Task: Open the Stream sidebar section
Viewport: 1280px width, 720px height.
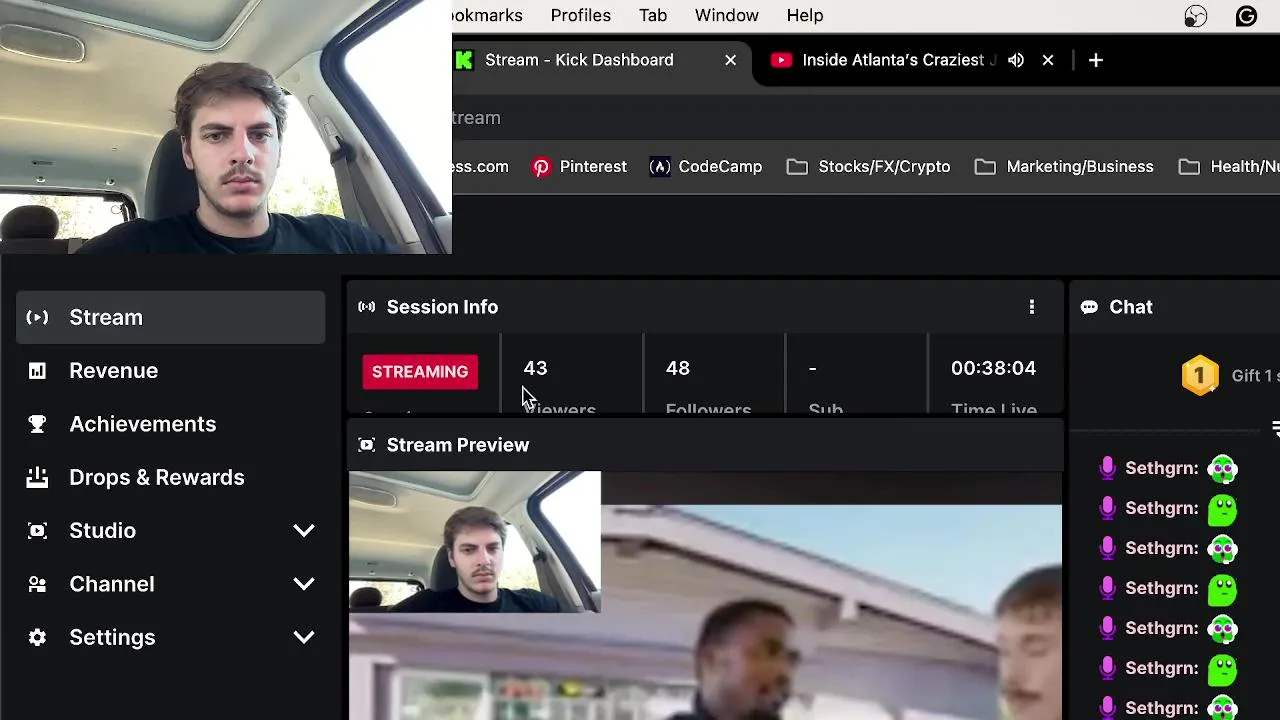Action: 170,317
